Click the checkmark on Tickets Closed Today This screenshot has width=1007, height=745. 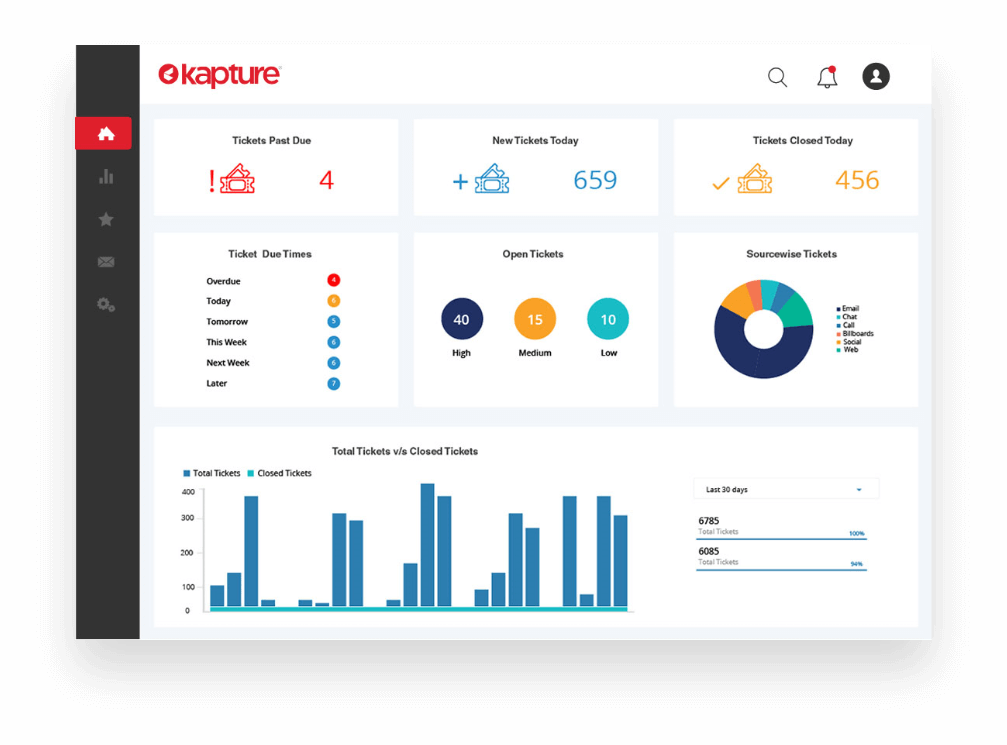pyautogui.click(x=719, y=183)
